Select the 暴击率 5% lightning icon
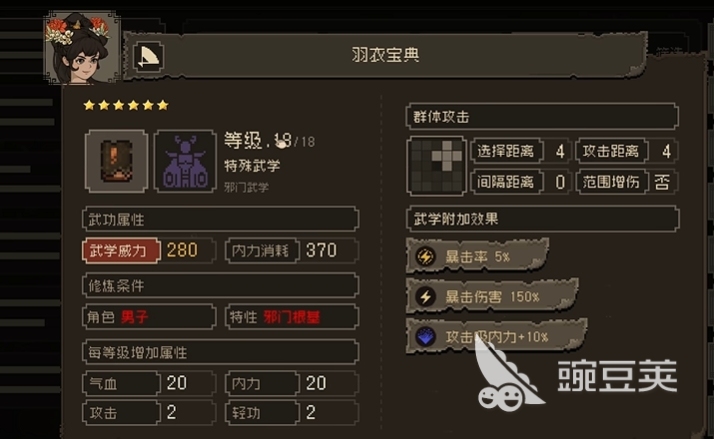Screen dimensions: 714x439 pyautogui.click(x=425, y=256)
